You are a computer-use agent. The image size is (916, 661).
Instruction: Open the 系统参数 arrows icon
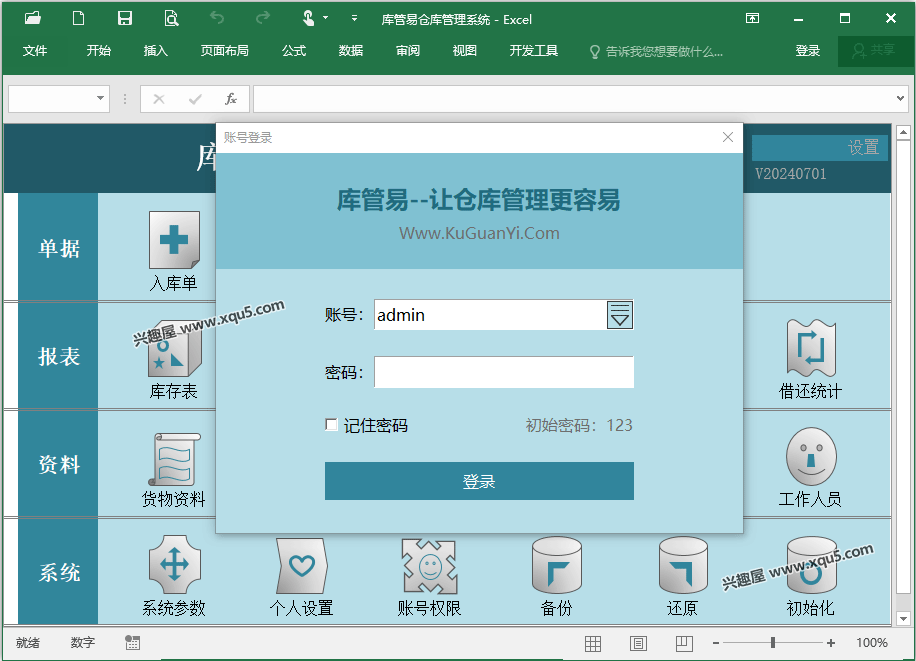174,565
